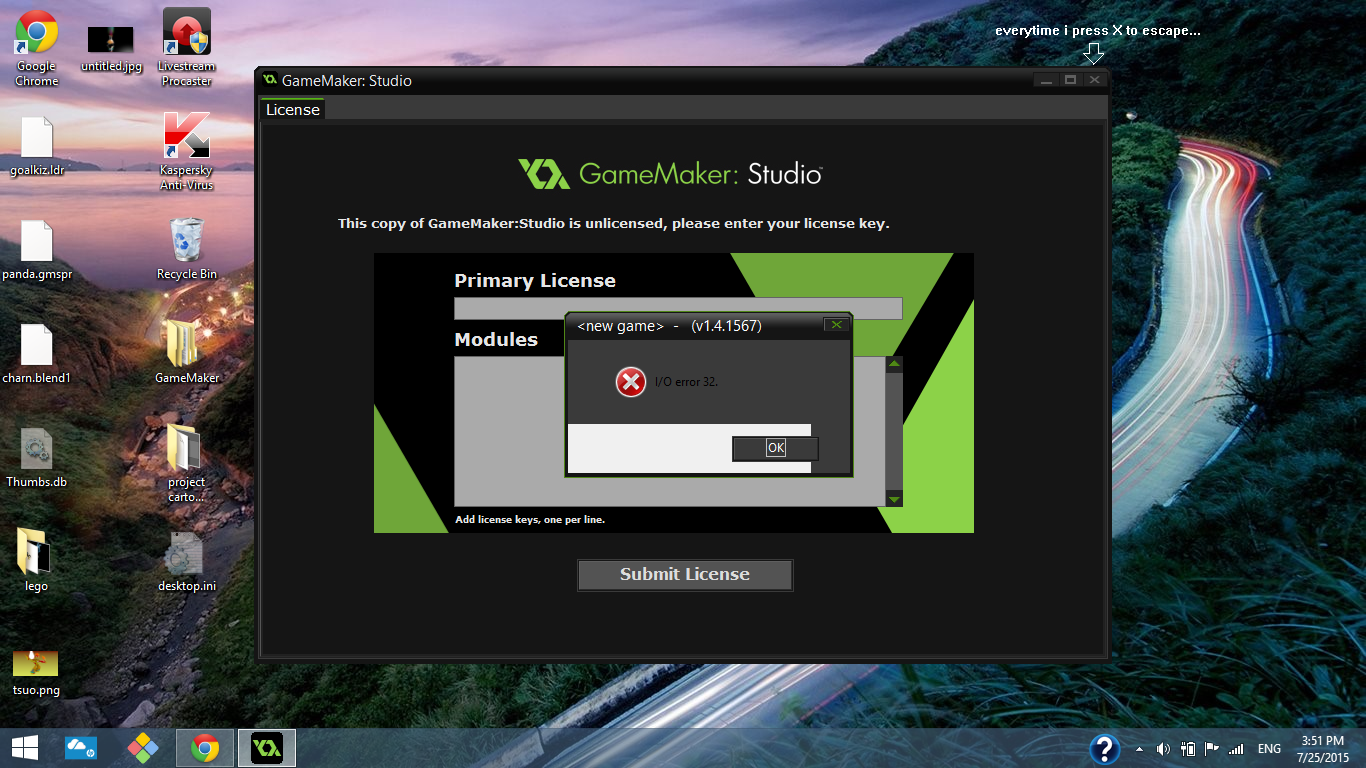1366x768 pixels.
Task: Click the Modules scrollbar up arrow
Action: [x=895, y=364]
